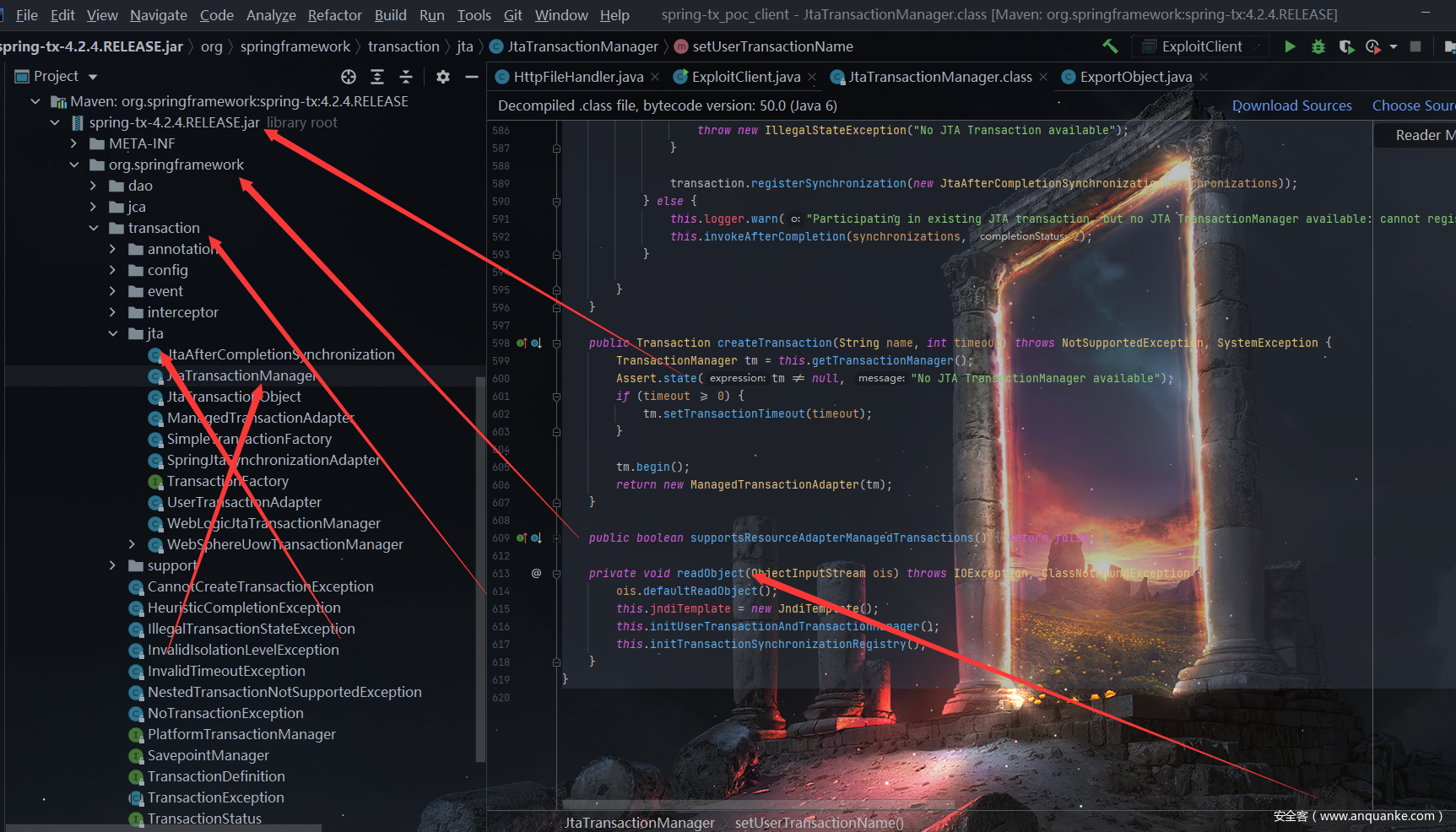Image resolution: width=1456 pixels, height=832 pixels.
Task: Click override gutter icon at line 598
Action: (x=522, y=343)
